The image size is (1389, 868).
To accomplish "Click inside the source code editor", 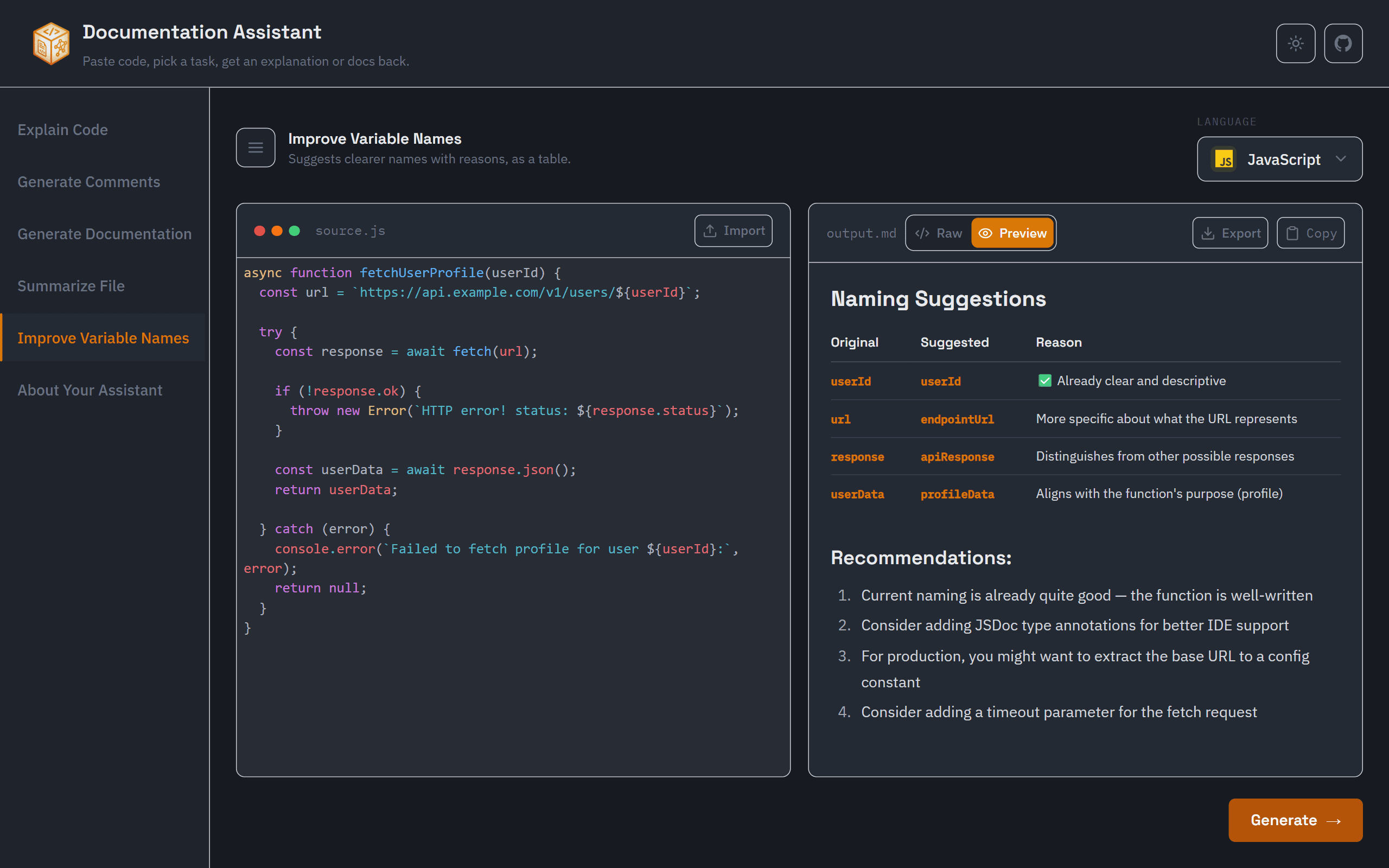I will click(513, 516).
